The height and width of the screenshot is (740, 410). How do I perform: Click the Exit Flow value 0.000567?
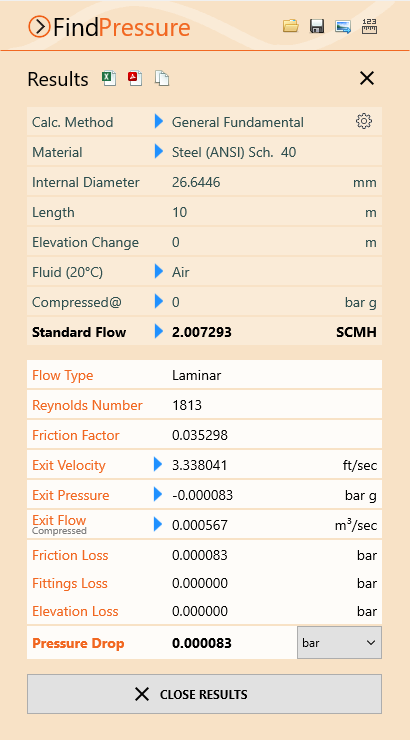point(200,525)
